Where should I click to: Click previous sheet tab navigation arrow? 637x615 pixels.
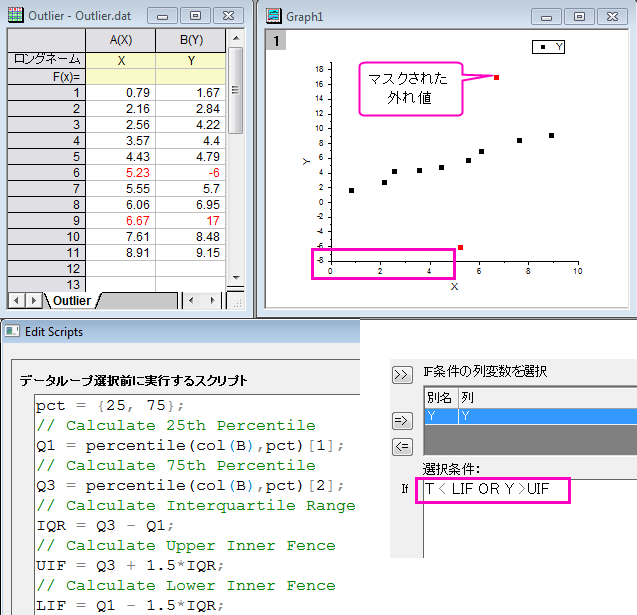tap(16, 301)
